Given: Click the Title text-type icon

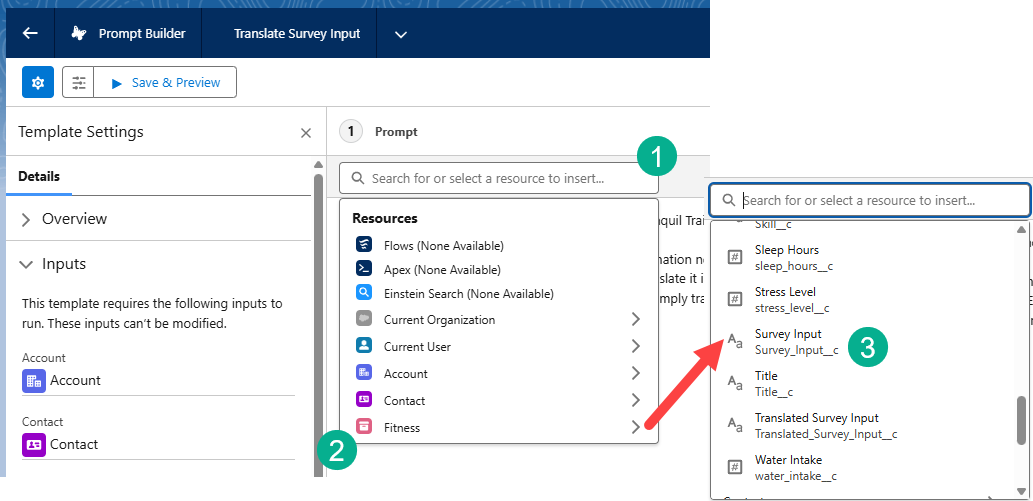Looking at the screenshot, I should click(735, 382).
